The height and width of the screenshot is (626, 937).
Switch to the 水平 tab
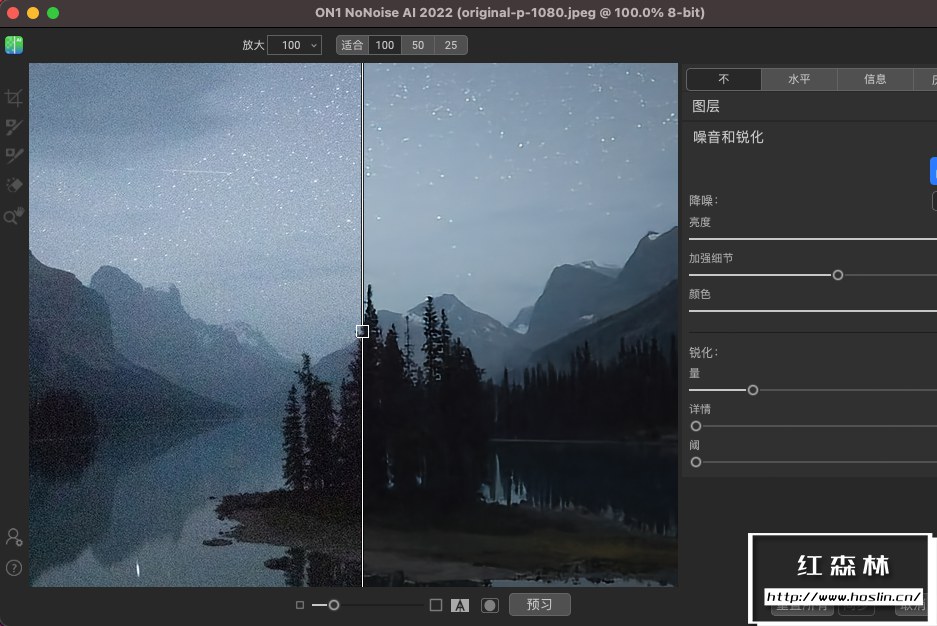point(799,79)
